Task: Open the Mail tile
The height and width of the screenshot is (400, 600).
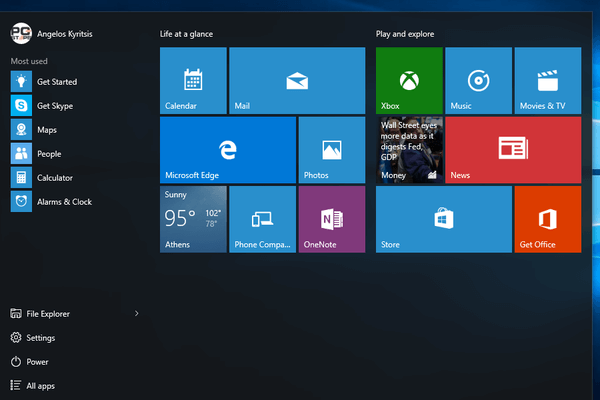Action: coord(297,80)
